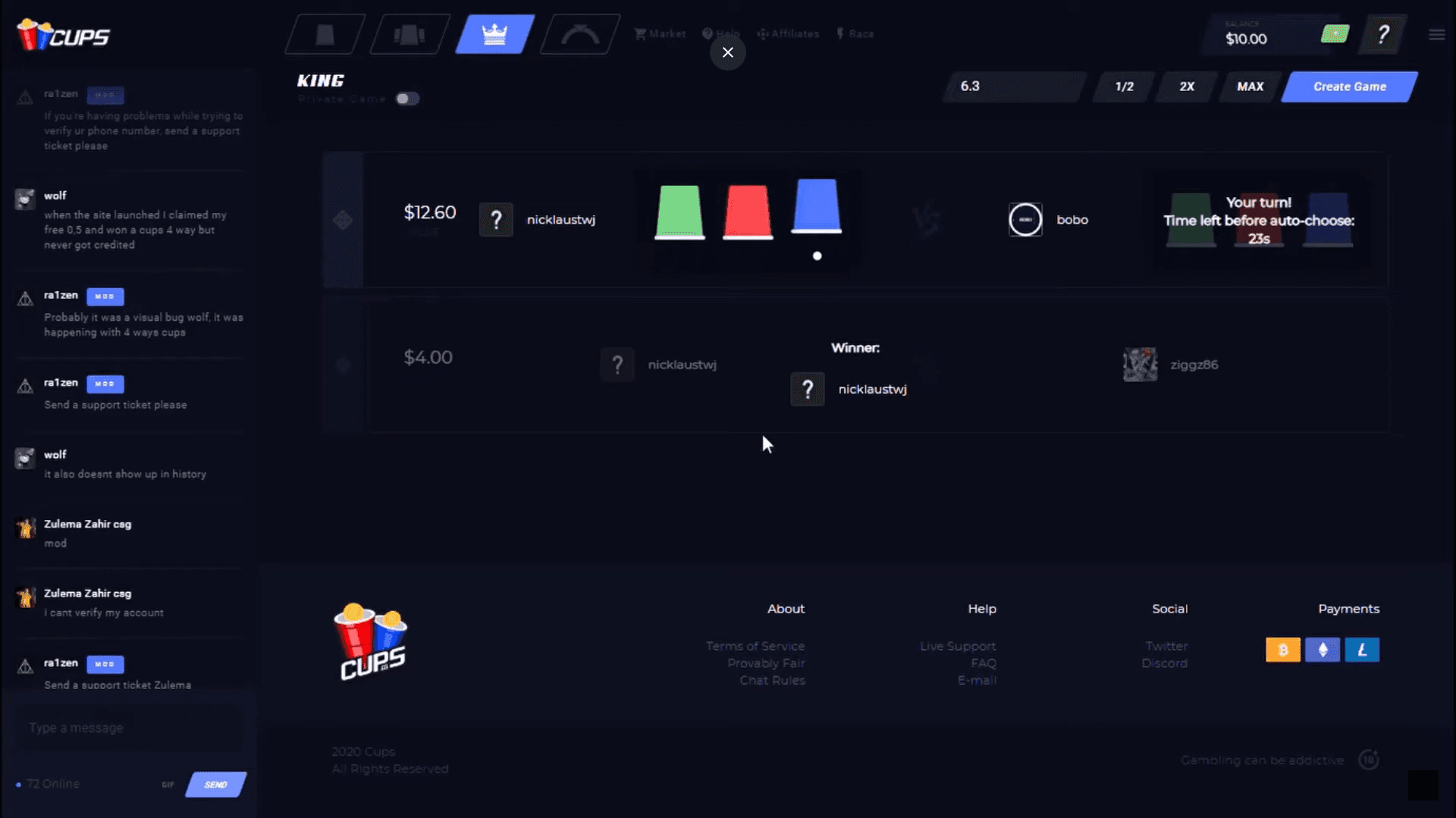Viewport: 1456px width, 818px height.
Task: Set the bet to MAX
Action: [x=1250, y=86]
